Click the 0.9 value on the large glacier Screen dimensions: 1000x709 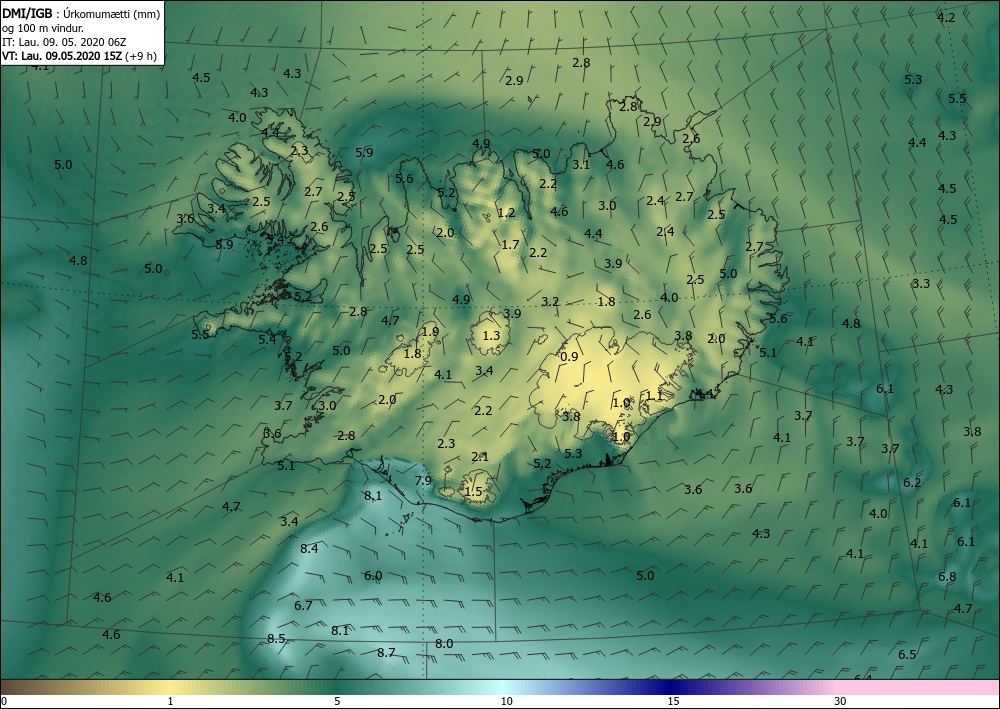click(x=569, y=357)
